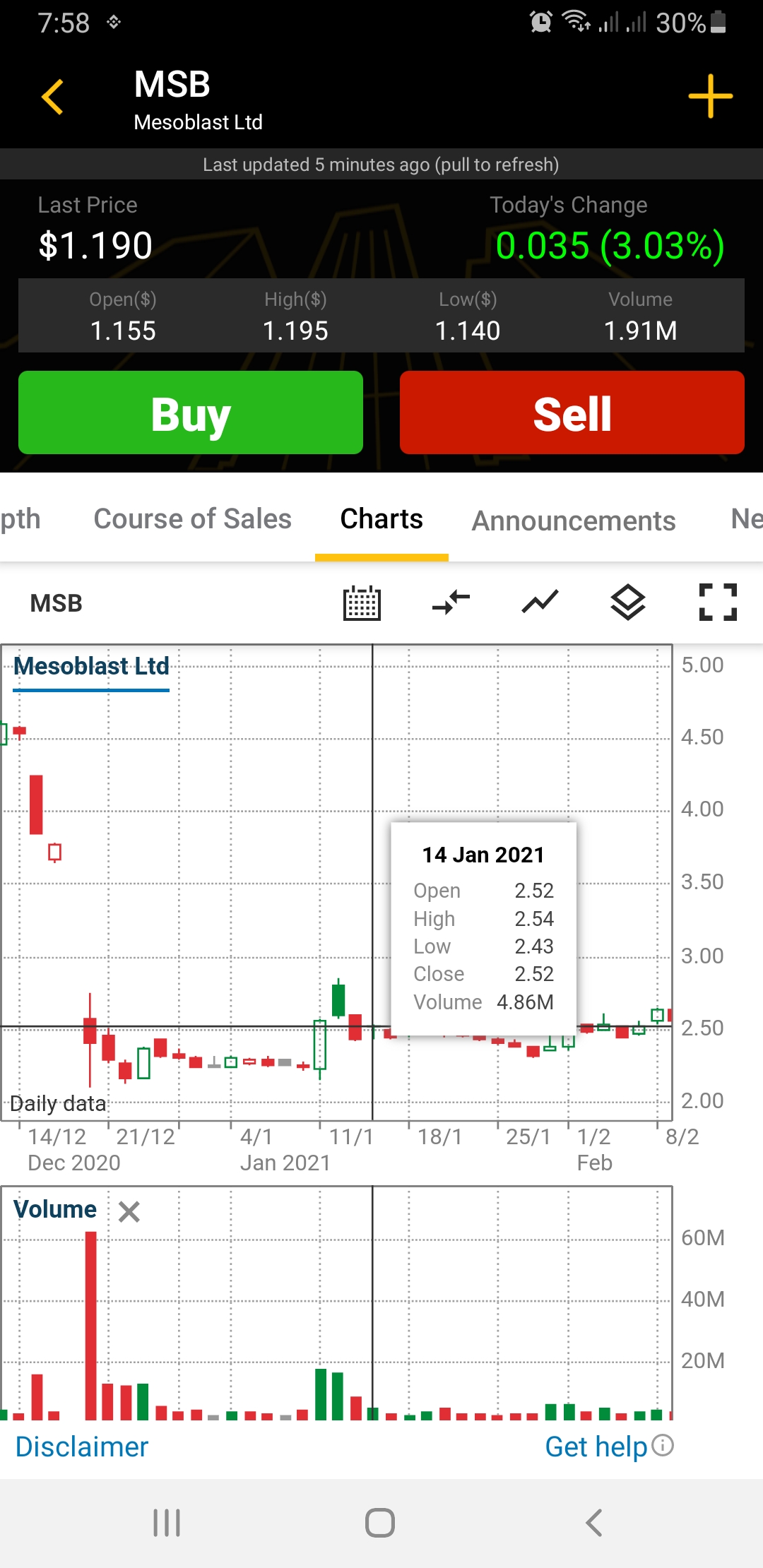This screenshot has width=763, height=1568.
Task: Tap the yellow back arrow
Action: click(53, 97)
